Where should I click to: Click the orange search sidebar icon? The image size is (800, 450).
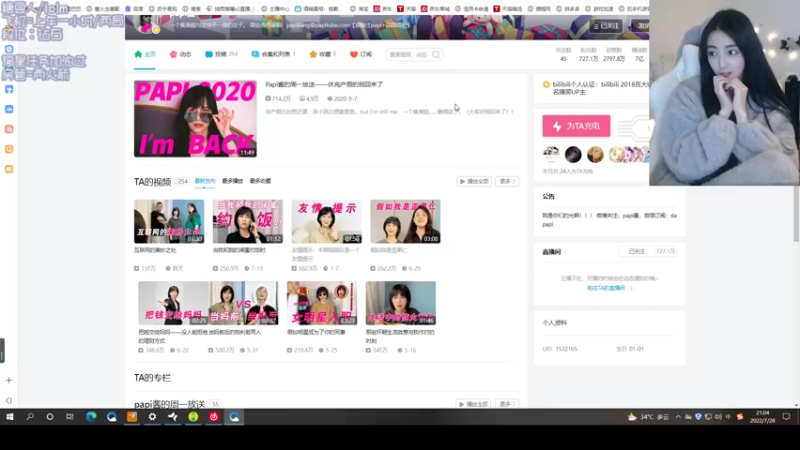coord(9,149)
